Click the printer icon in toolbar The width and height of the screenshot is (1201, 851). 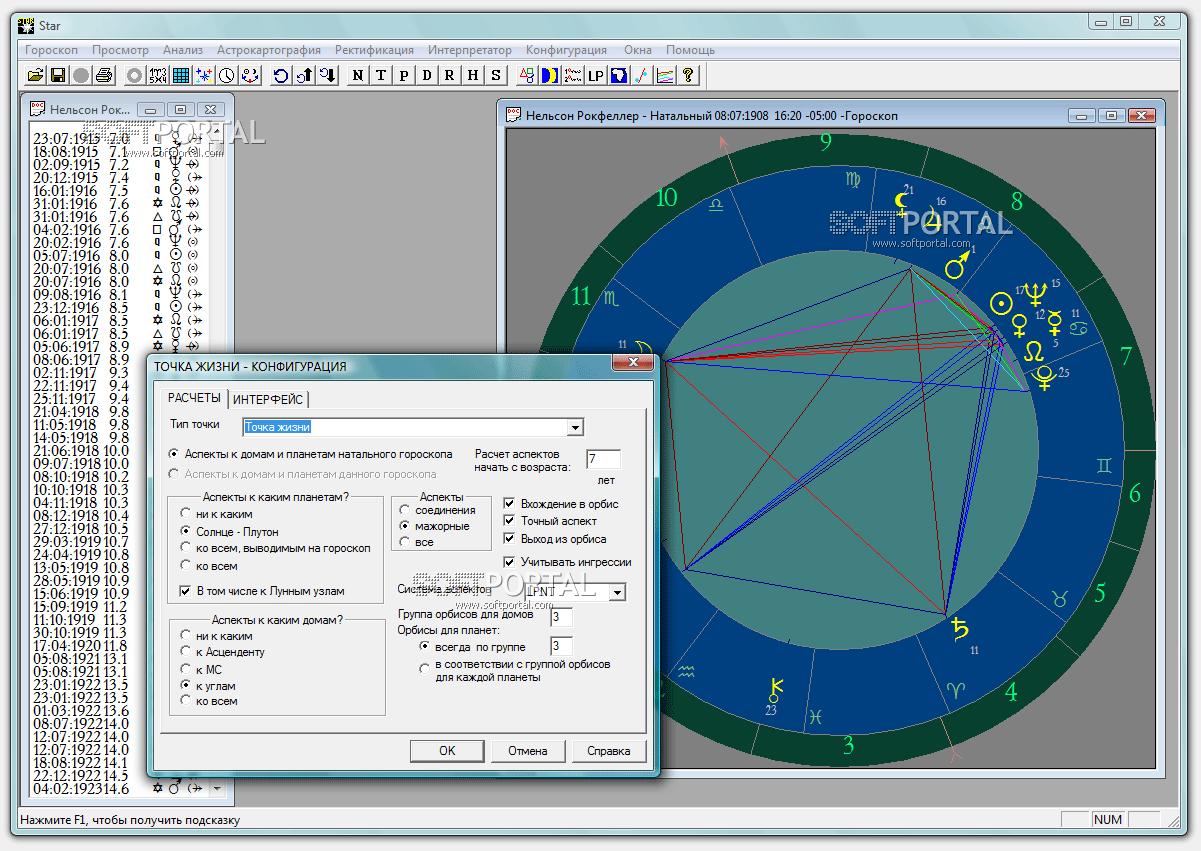(104, 75)
